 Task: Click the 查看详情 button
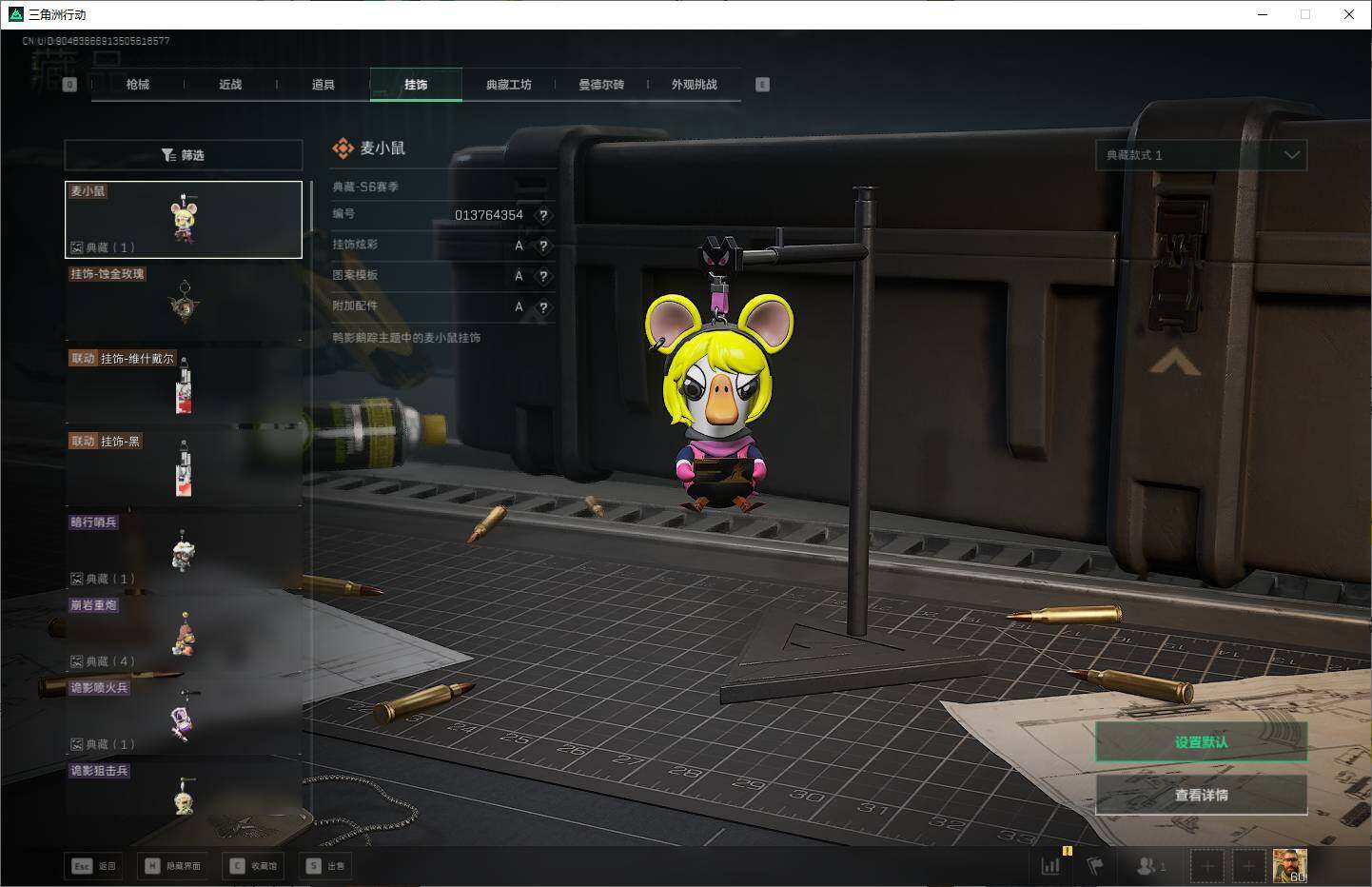[x=1201, y=795]
